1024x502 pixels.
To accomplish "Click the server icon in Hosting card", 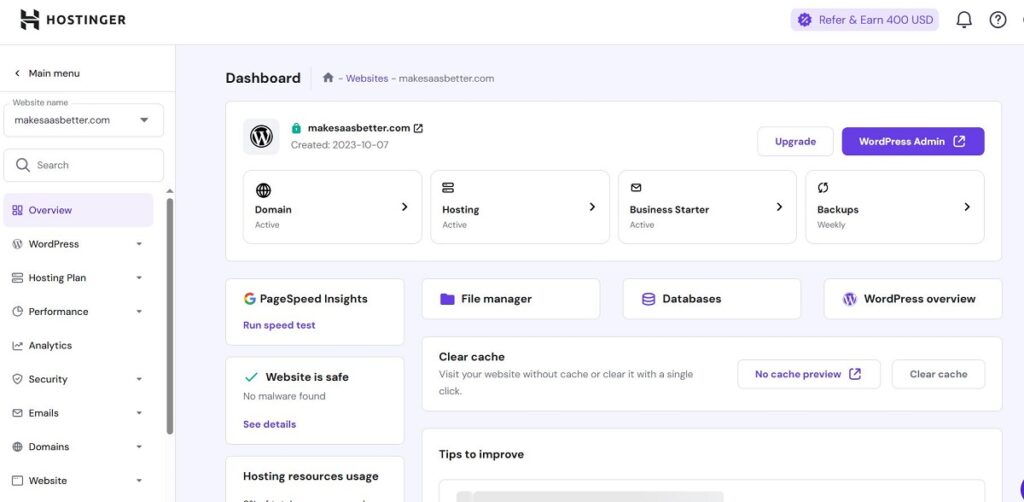I will click(x=448, y=188).
